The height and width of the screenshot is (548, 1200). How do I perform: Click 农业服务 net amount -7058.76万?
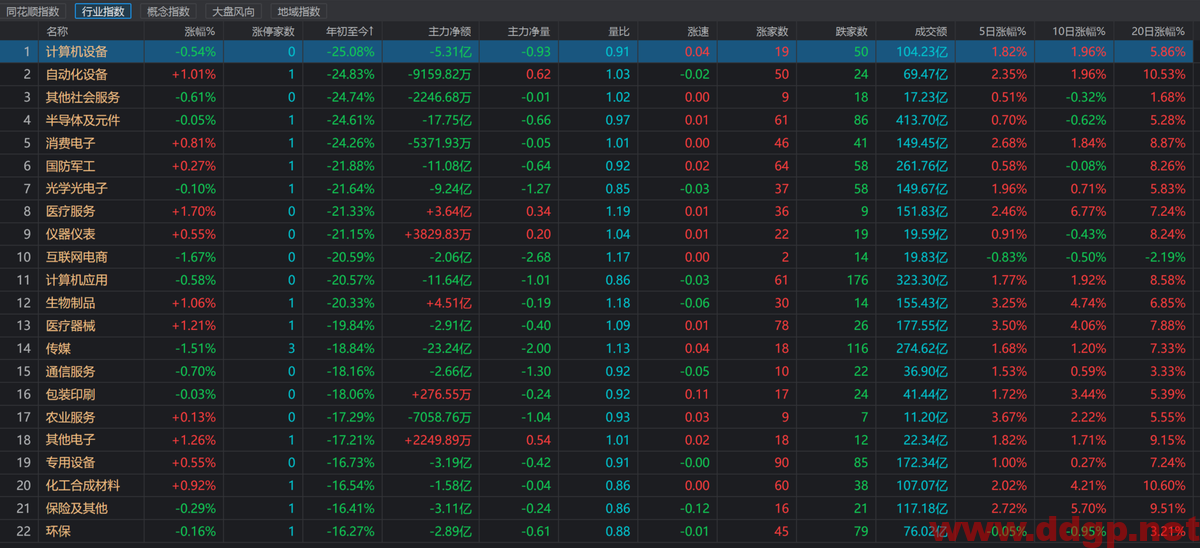pos(440,417)
